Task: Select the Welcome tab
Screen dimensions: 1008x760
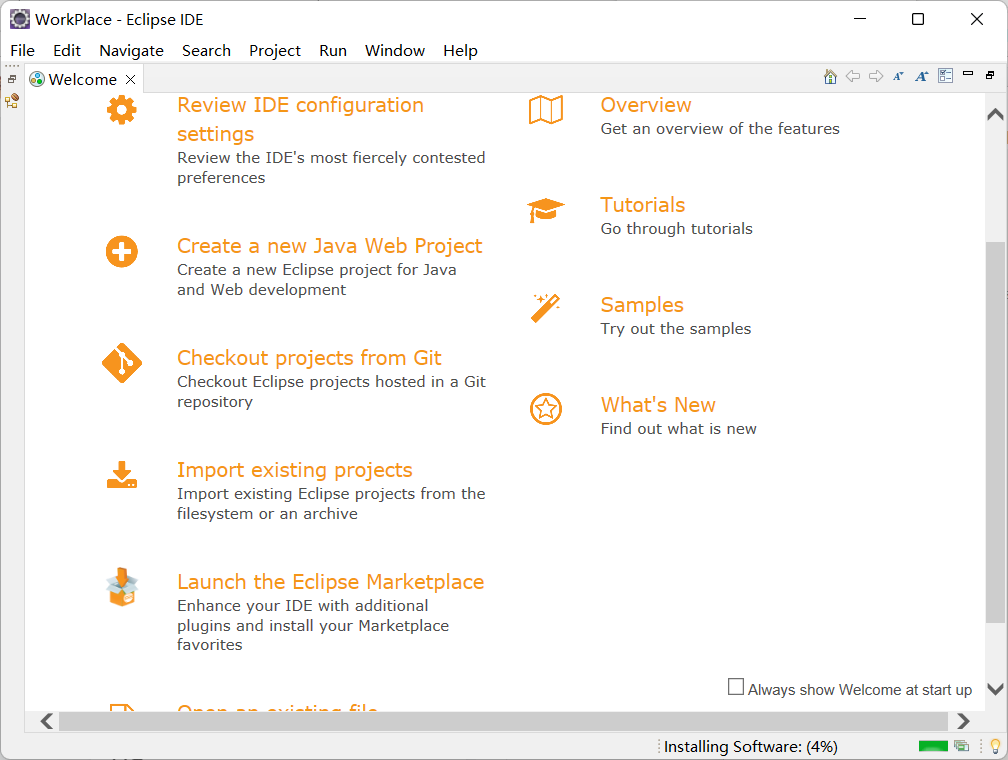Action: coord(83,79)
